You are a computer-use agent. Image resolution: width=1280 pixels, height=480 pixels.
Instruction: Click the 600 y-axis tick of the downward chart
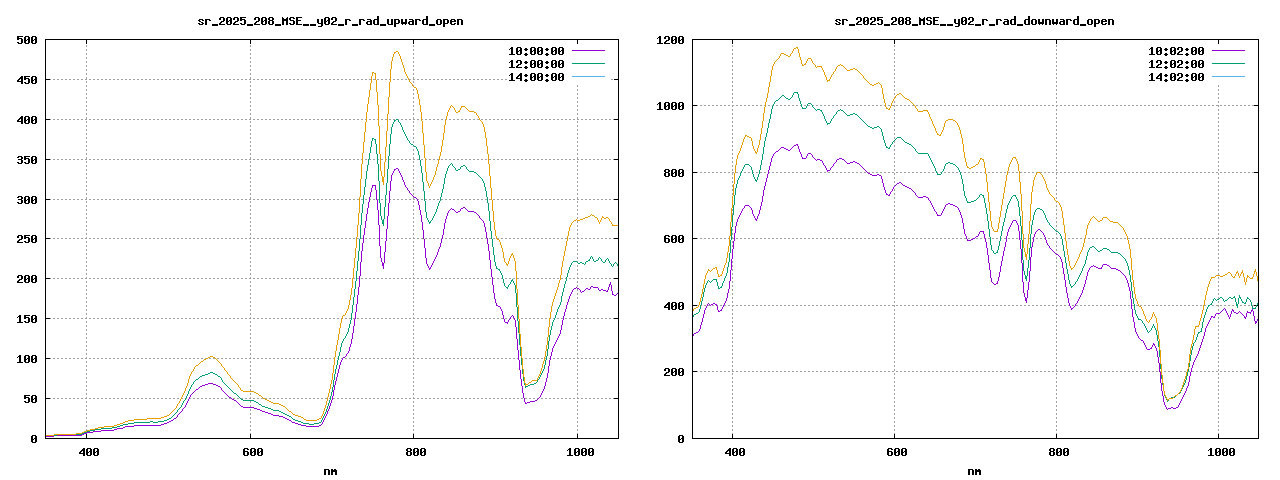point(674,239)
